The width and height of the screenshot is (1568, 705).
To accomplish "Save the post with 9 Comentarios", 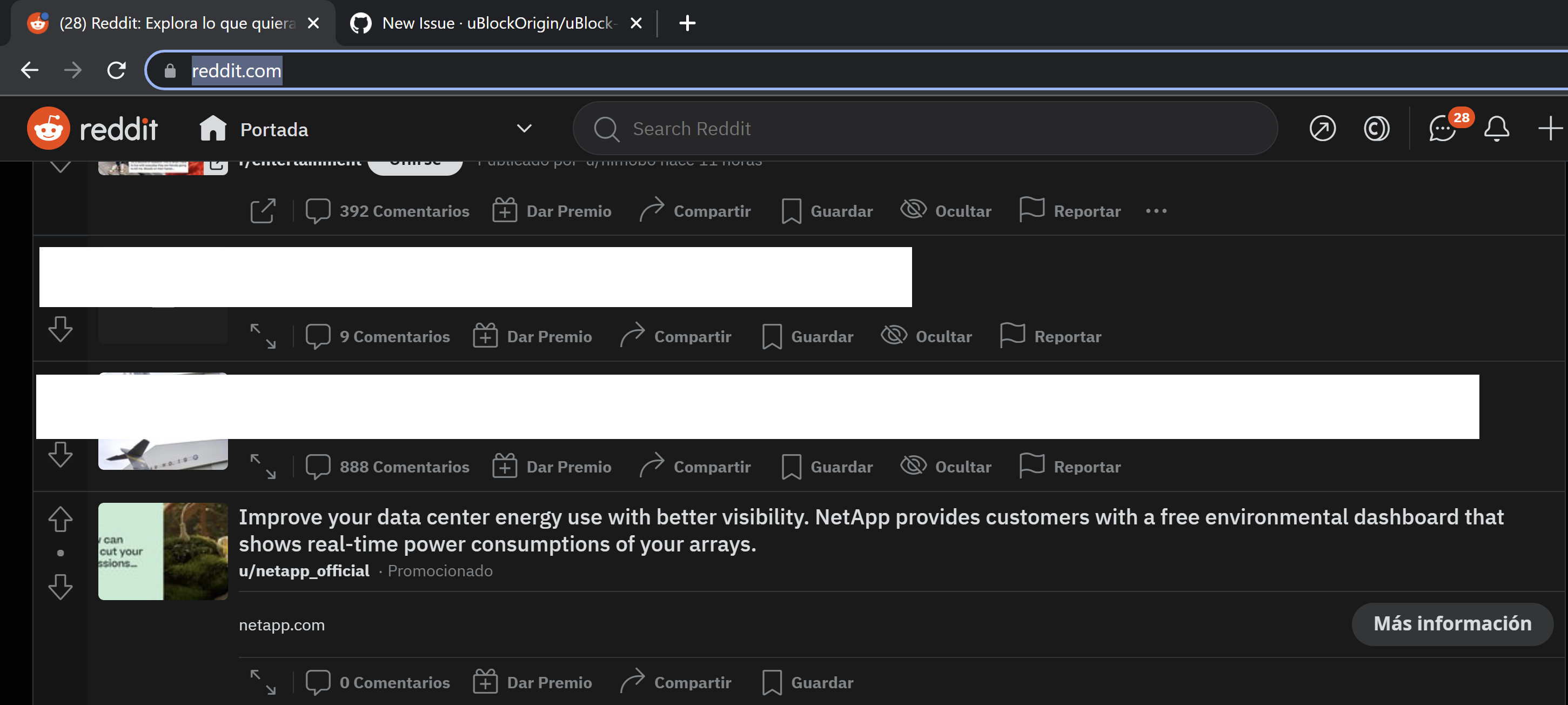I will [x=808, y=336].
